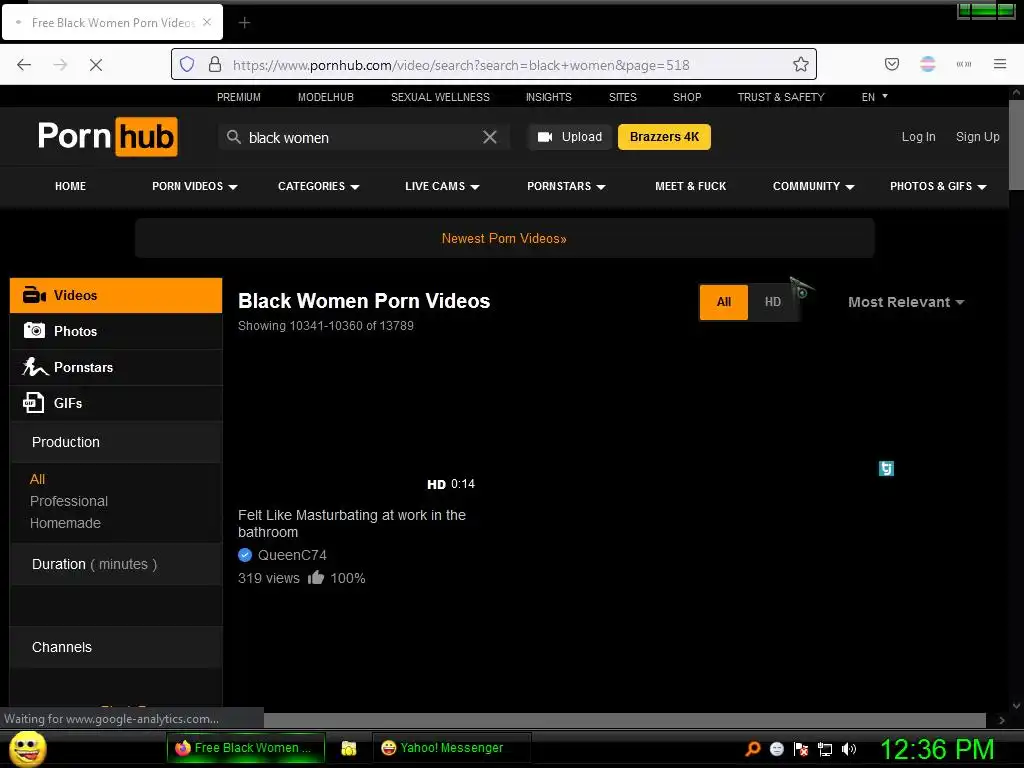Click the camera icon next to Photos
Screen dimensions: 1024x768
pos(34,330)
